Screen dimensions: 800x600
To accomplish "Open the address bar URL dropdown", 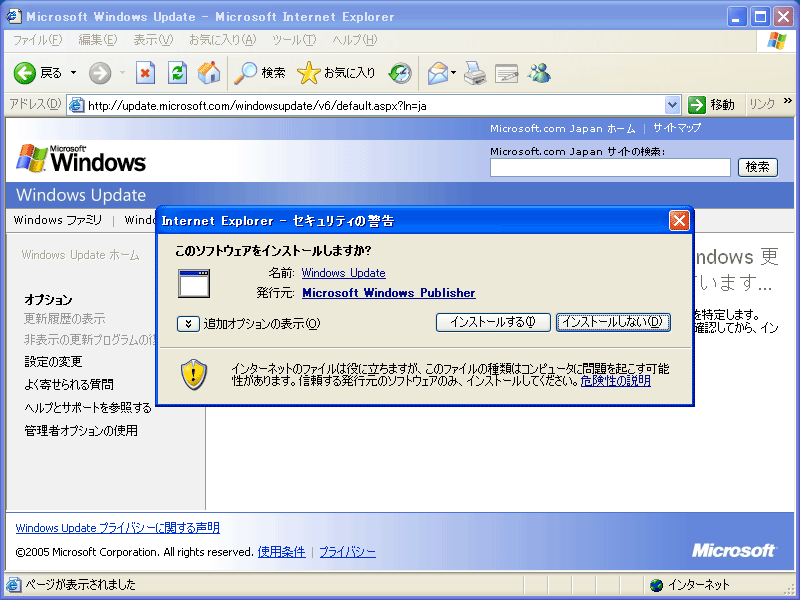I will click(x=672, y=105).
